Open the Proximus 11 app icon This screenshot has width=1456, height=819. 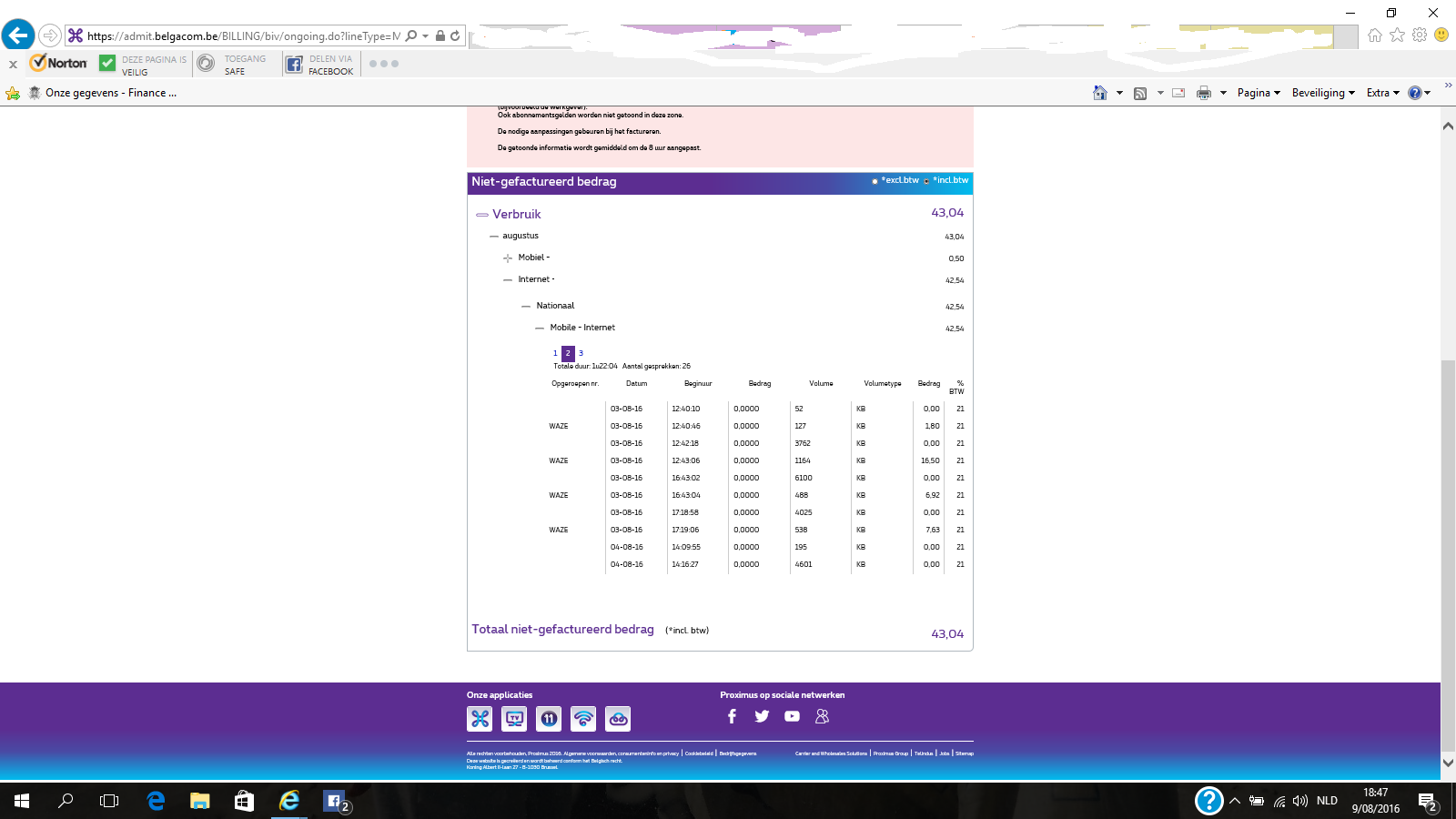549,719
